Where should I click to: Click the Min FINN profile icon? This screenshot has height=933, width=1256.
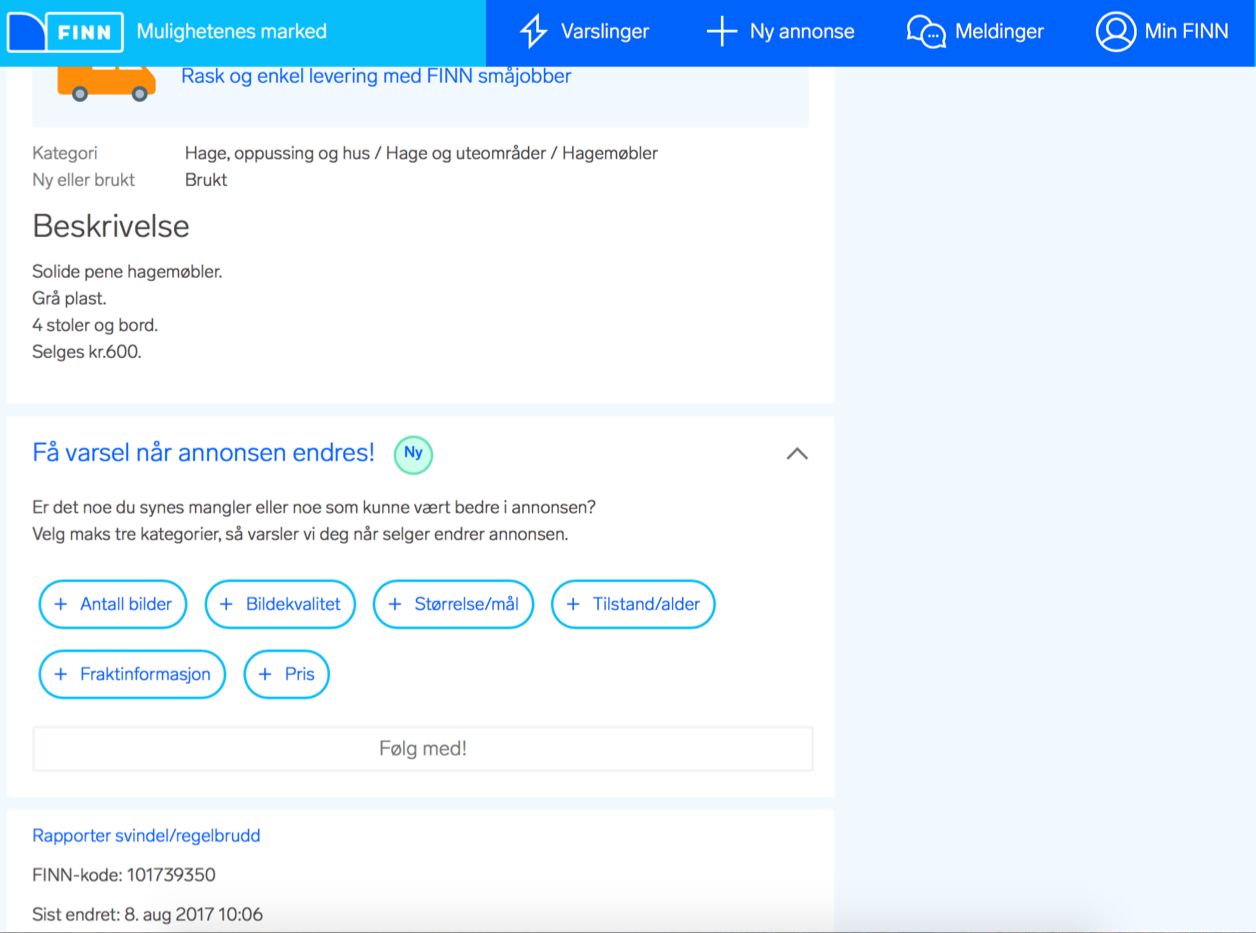point(1115,31)
